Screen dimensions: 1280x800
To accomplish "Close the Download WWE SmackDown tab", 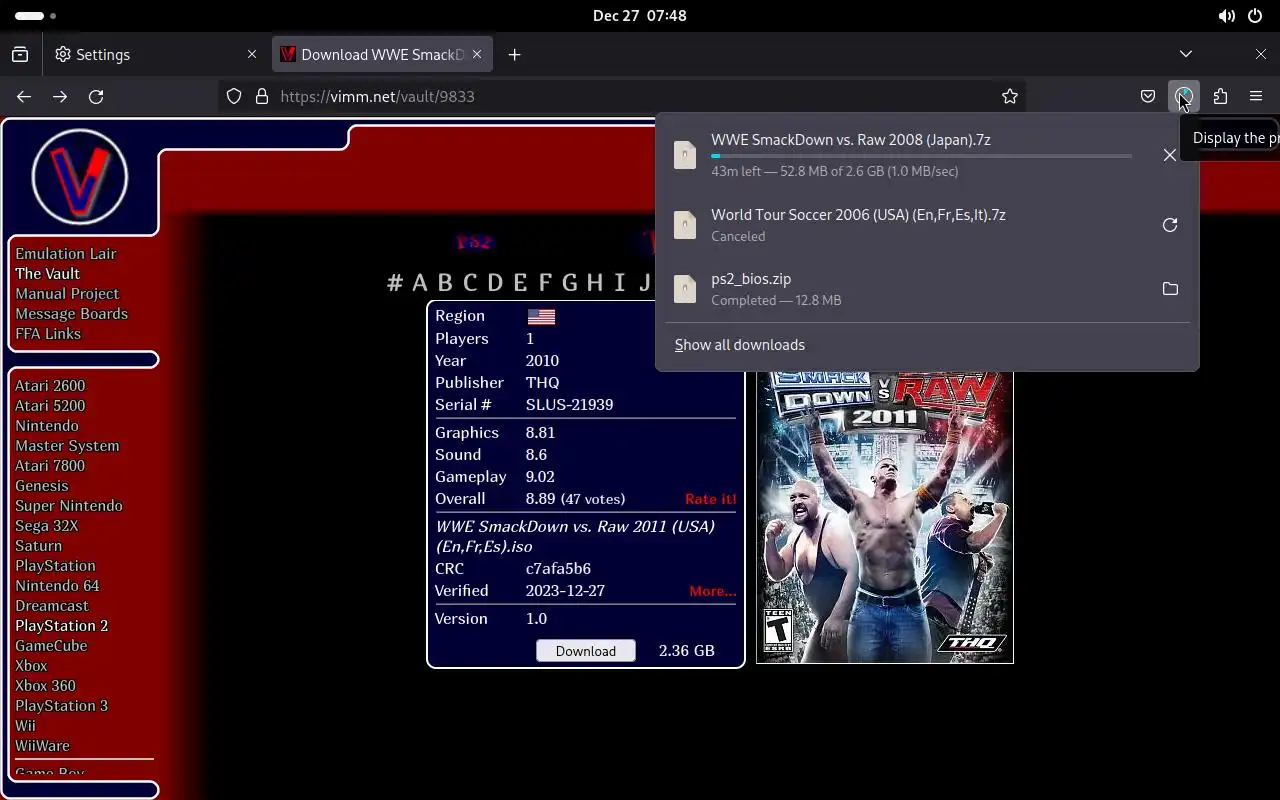I will (477, 55).
